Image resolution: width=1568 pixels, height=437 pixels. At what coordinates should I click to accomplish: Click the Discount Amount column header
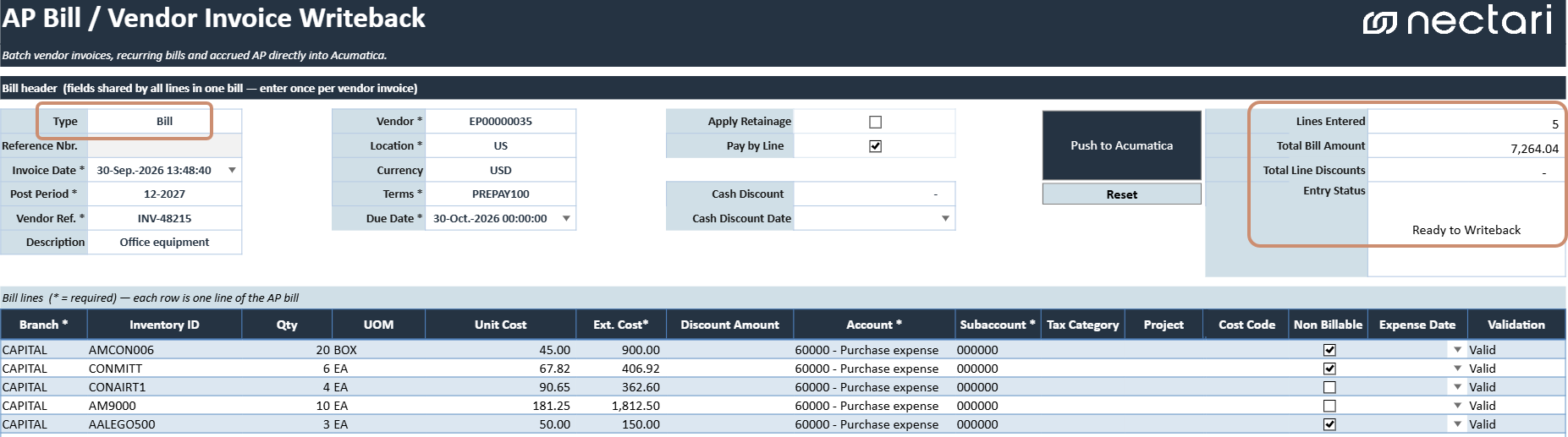pyautogui.click(x=729, y=325)
